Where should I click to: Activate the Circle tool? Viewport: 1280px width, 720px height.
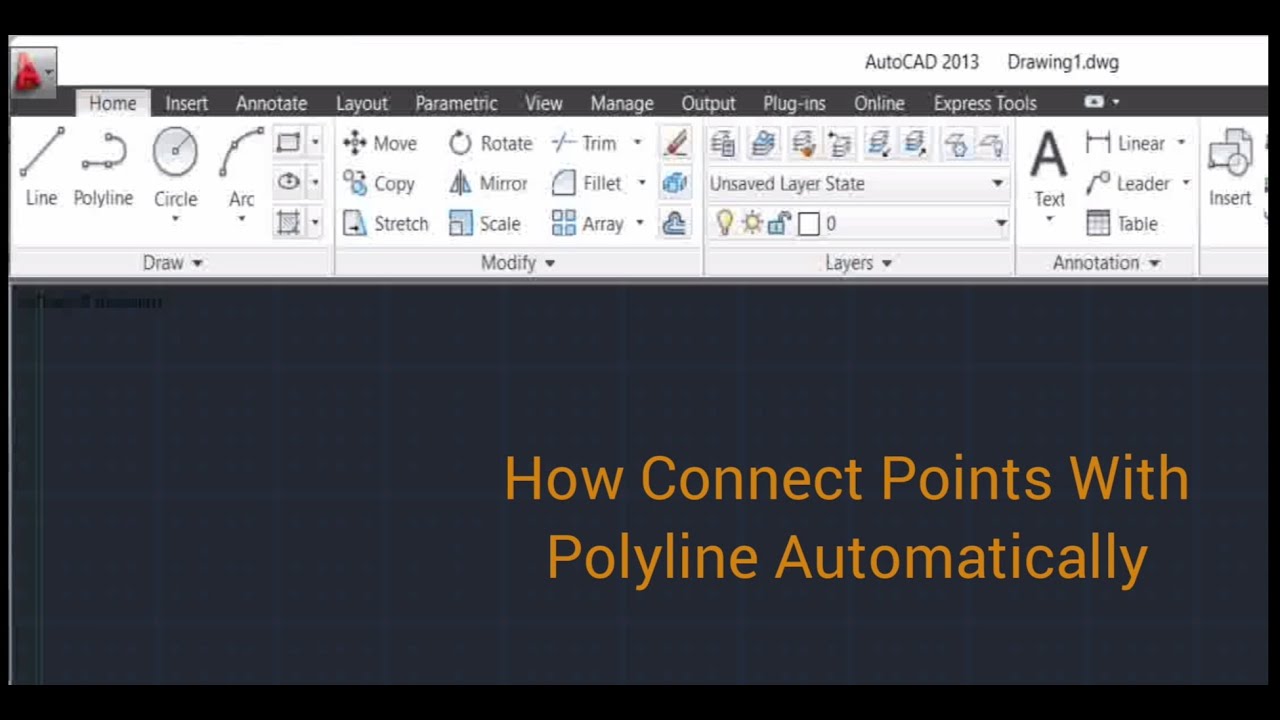point(175,165)
